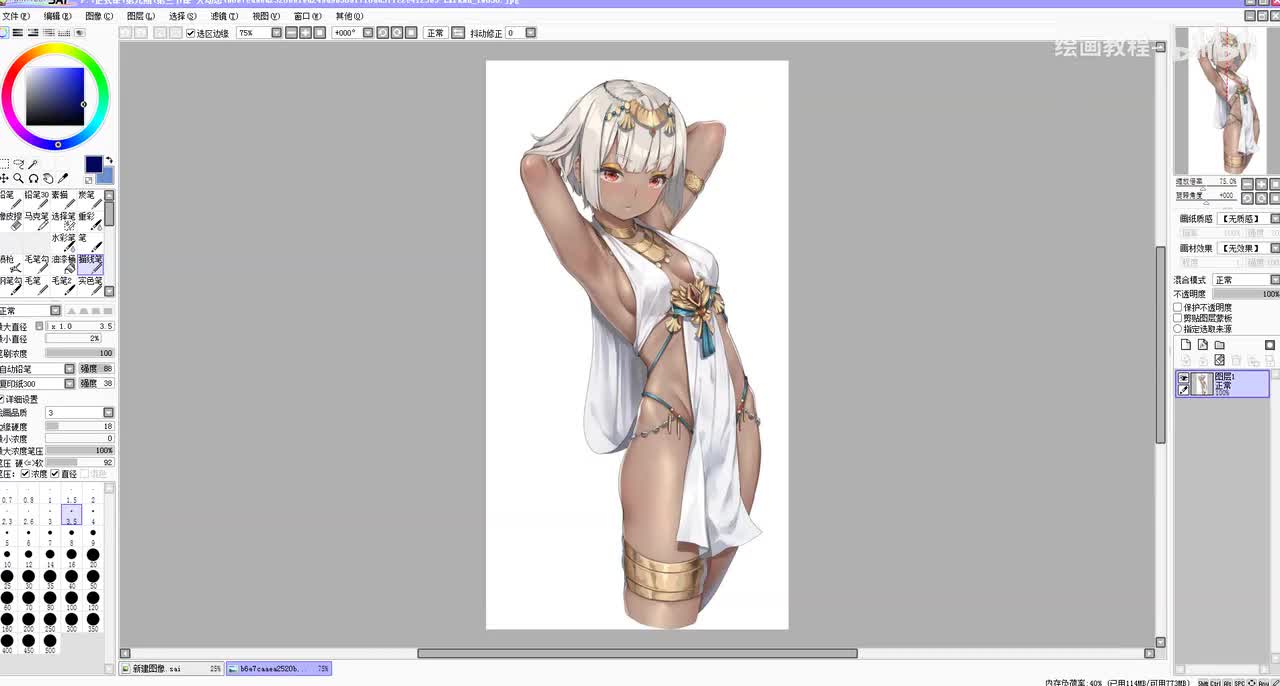Open the rotation angle +000° dropdown
Screen dimensions: 1280x686
point(368,33)
